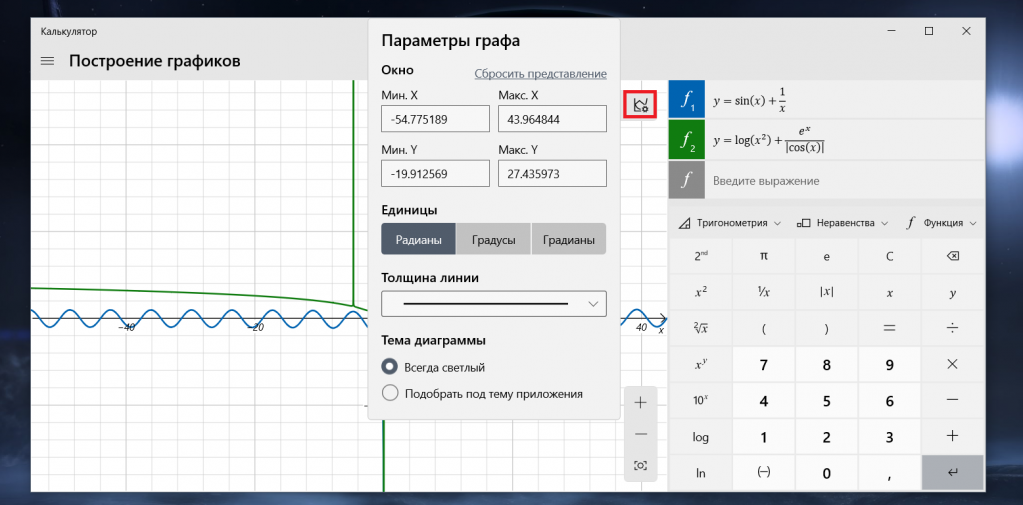The image size is (1023, 505).
Task: Click the y variable key
Action: click(x=952, y=293)
